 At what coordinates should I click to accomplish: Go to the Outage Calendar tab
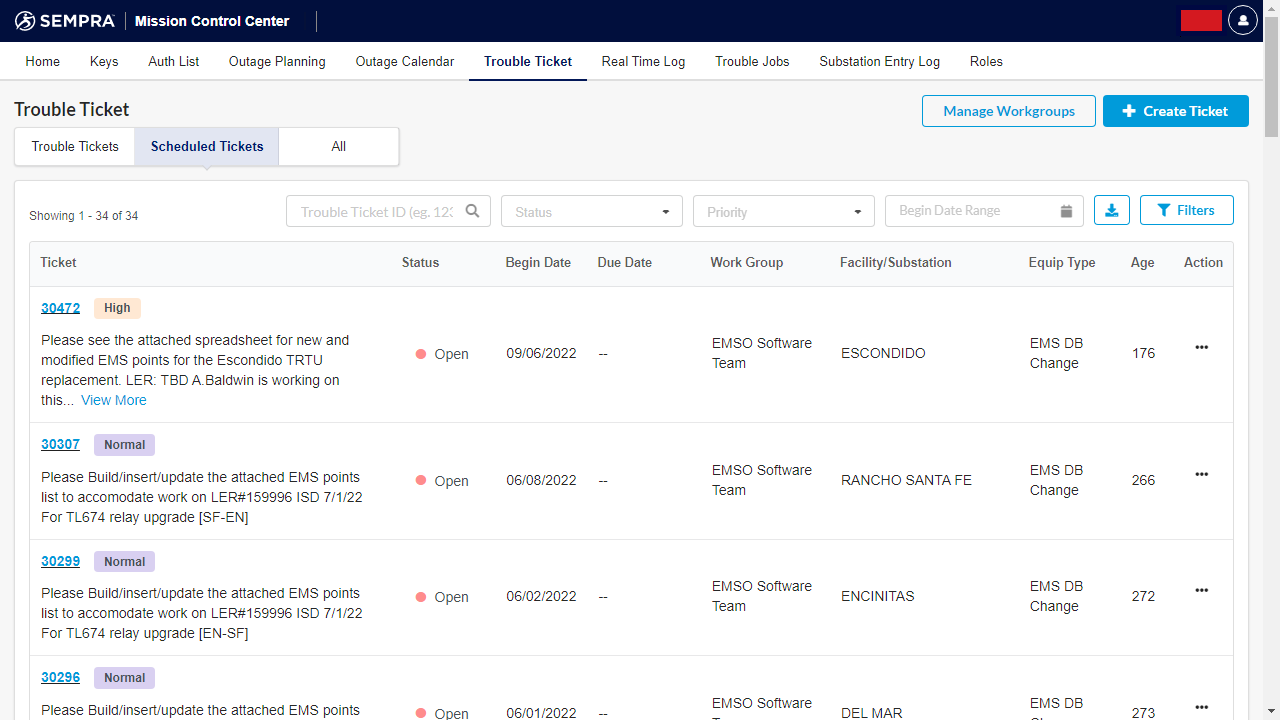[404, 61]
